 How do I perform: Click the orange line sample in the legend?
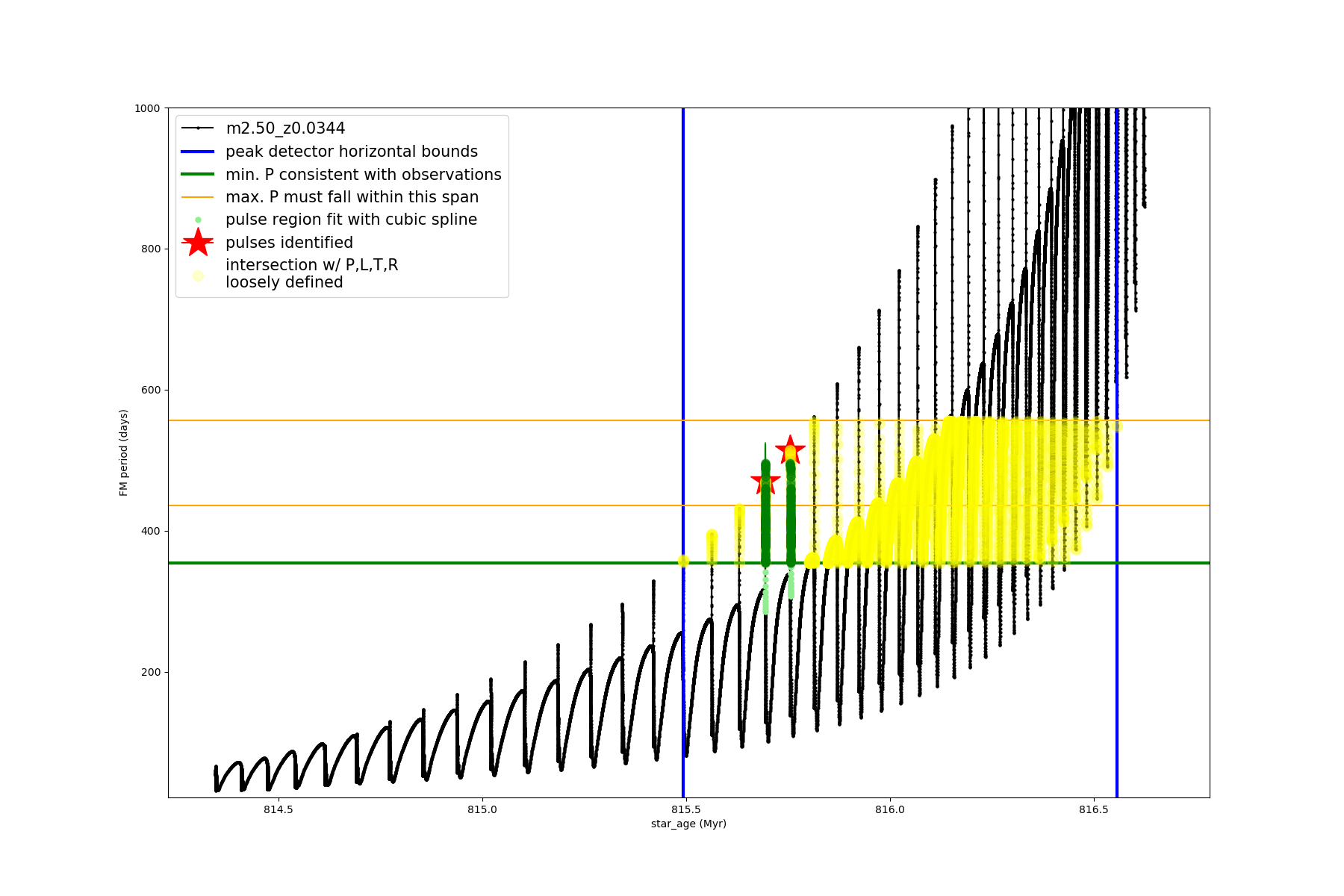point(198,197)
